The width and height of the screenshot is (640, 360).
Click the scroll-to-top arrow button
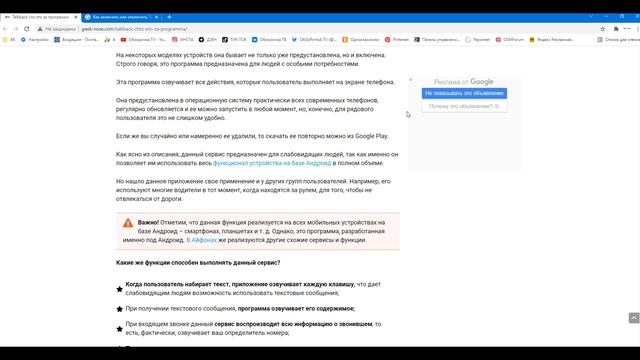(x=634, y=318)
